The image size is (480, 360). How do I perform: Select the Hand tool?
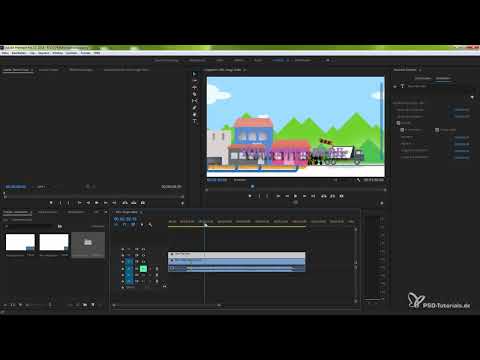(x=195, y=114)
